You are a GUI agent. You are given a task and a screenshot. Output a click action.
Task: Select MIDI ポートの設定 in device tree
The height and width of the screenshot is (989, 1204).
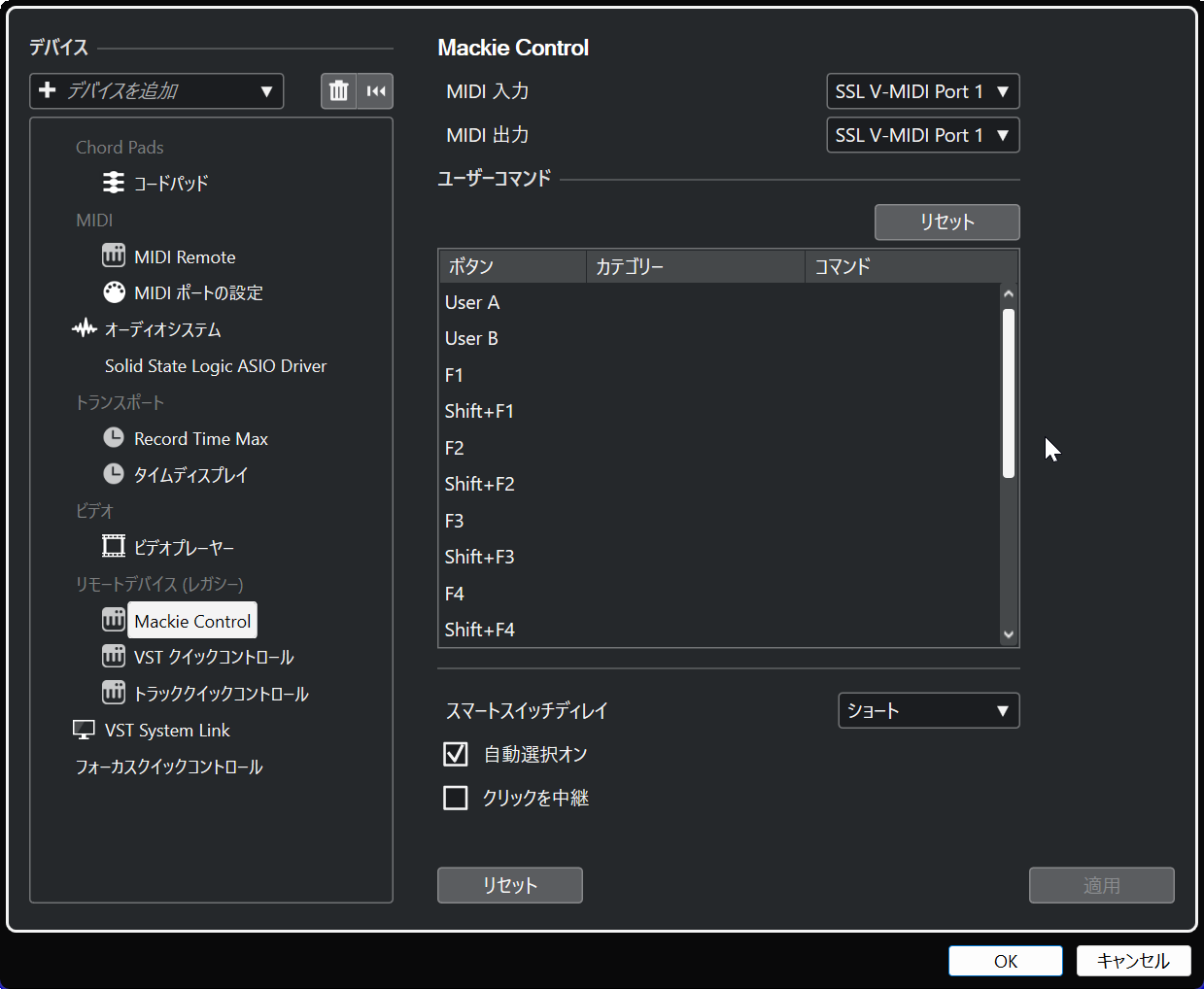[x=198, y=292]
